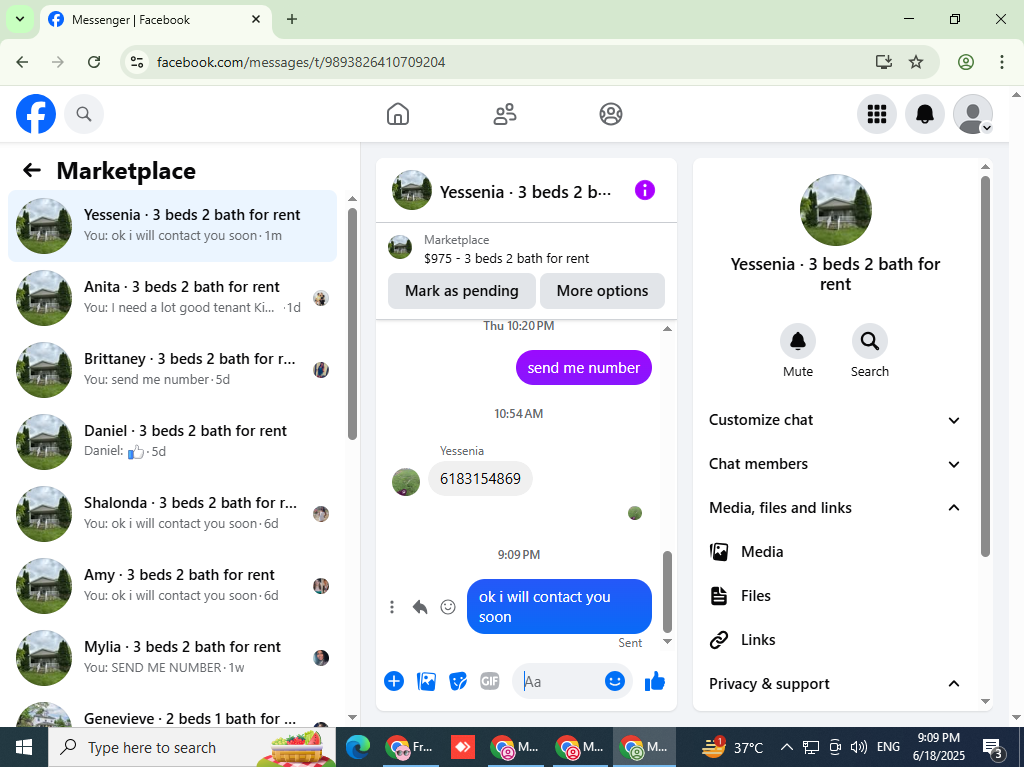Open Windows Start menu

coord(24,747)
